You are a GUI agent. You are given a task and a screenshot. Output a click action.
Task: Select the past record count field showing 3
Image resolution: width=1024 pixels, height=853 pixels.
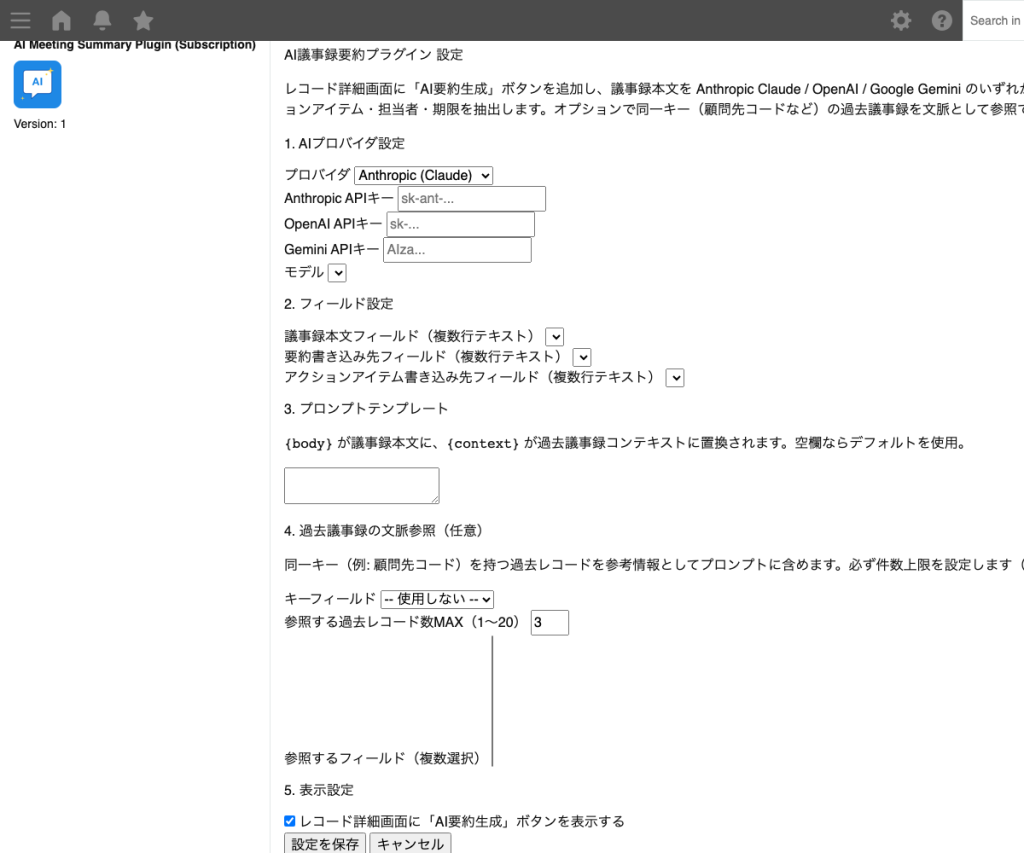549,622
